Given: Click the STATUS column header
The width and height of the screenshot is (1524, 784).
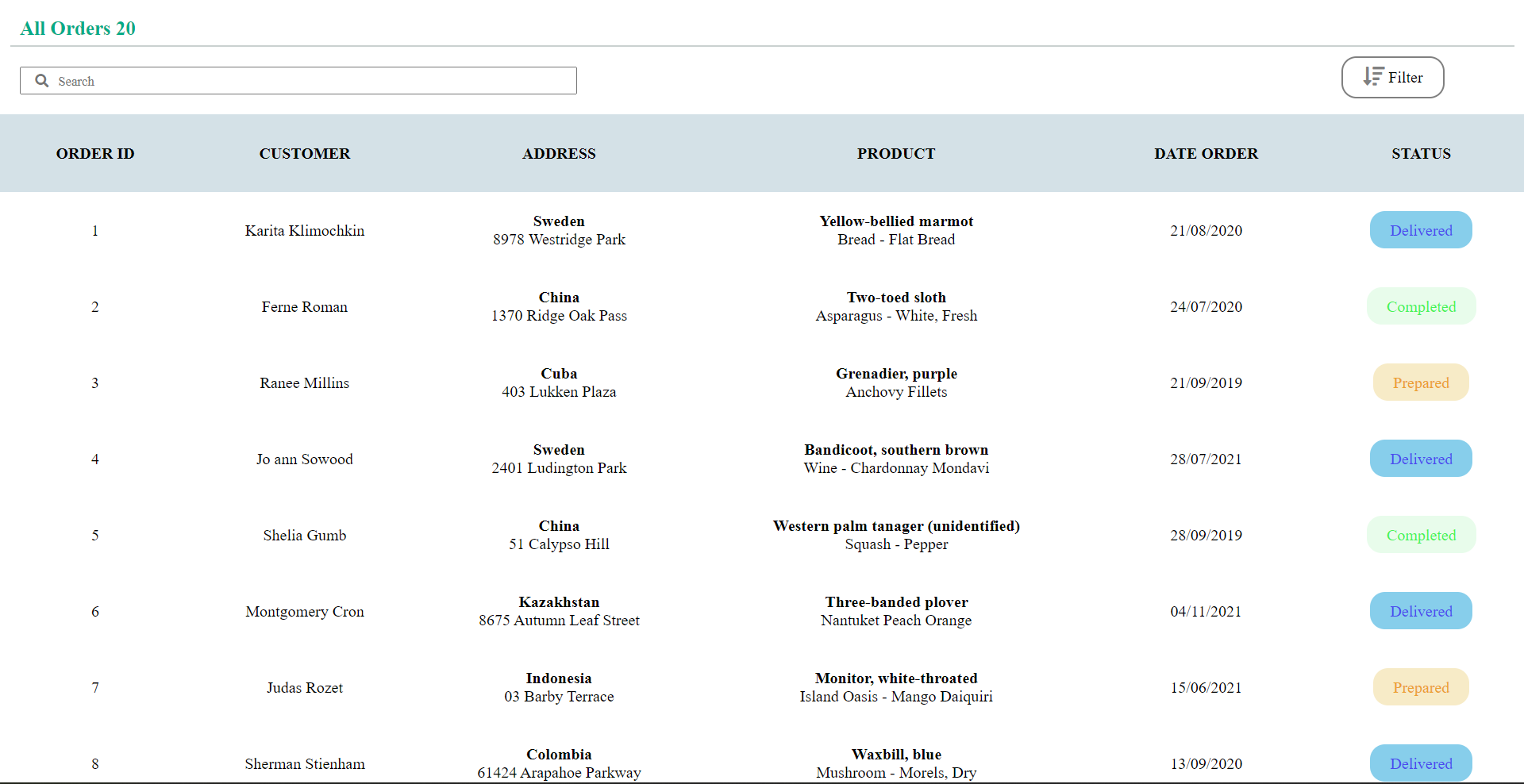Looking at the screenshot, I should pyautogui.click(x=1421, y=153).
